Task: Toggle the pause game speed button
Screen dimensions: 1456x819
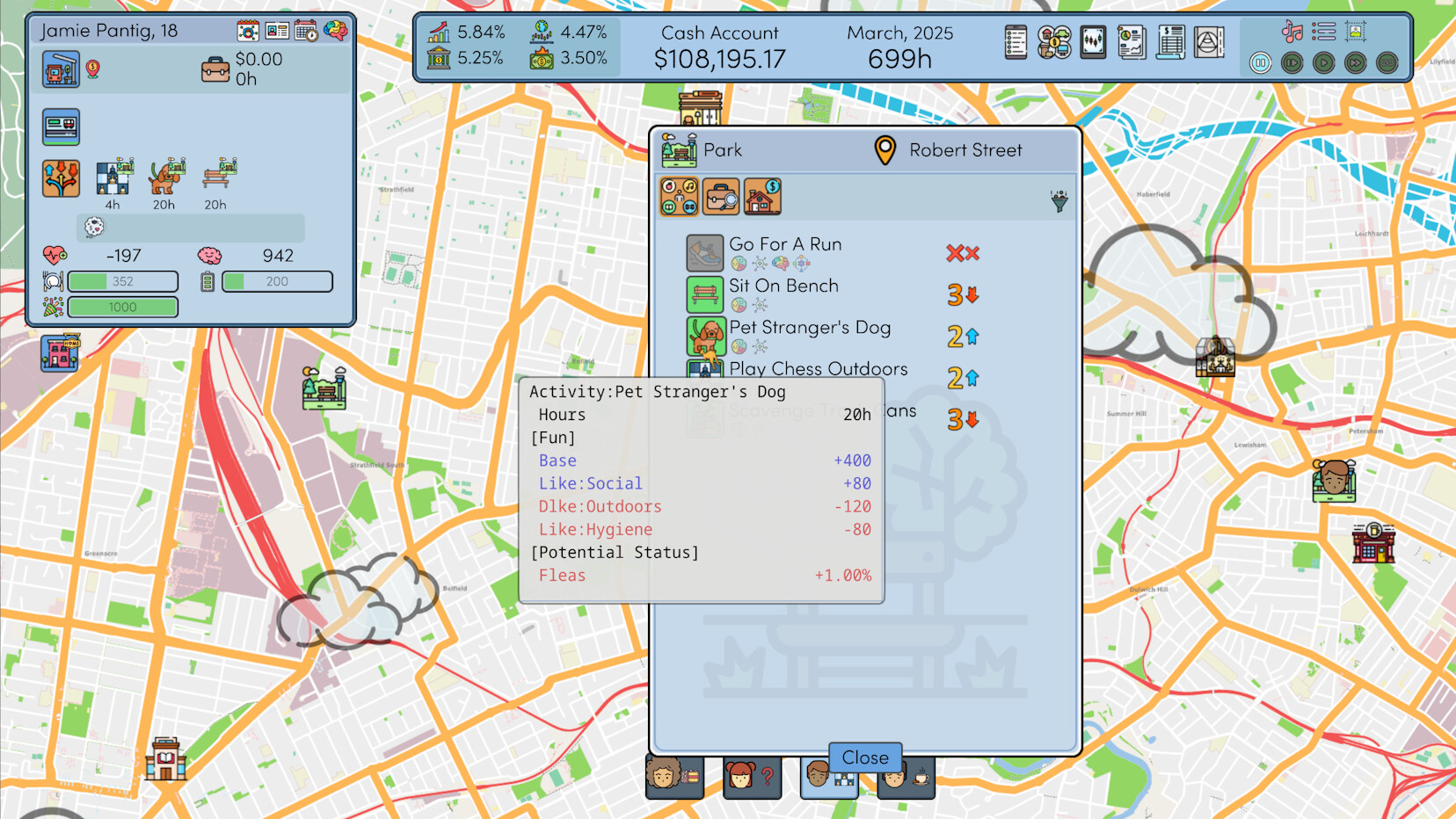Action: pos(1260,63)
